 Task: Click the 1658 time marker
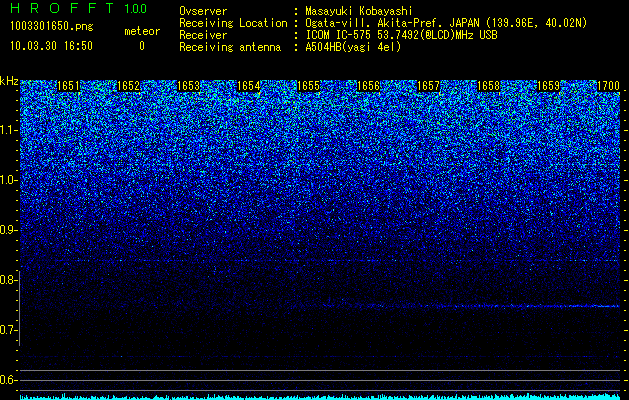(489, 86)
